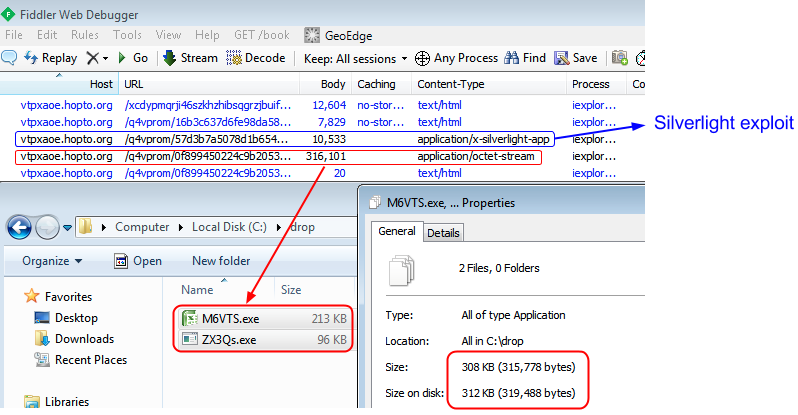Select the M6VTS.exe file
Image resolution: width=798 pixels, height=415 pixels.
coord(264,319)
